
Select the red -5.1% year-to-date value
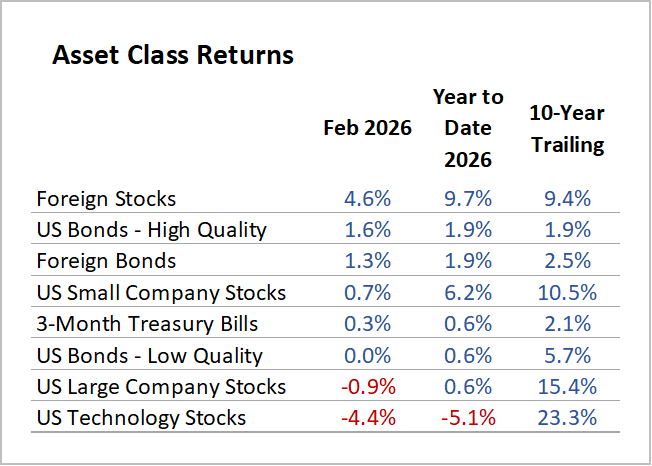pos(466,417)
